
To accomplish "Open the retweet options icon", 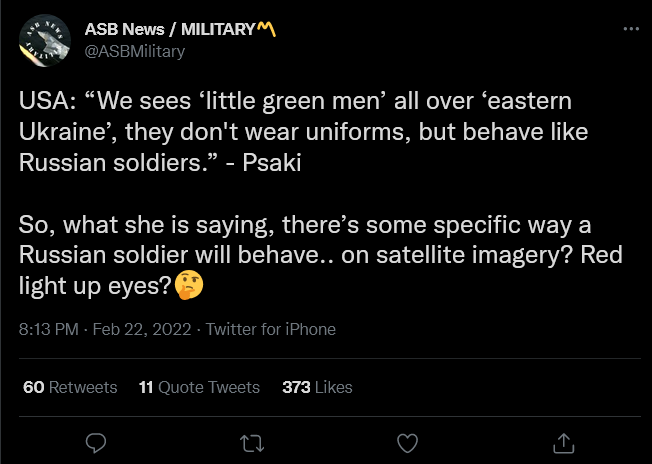I will [x=252, y=443].
